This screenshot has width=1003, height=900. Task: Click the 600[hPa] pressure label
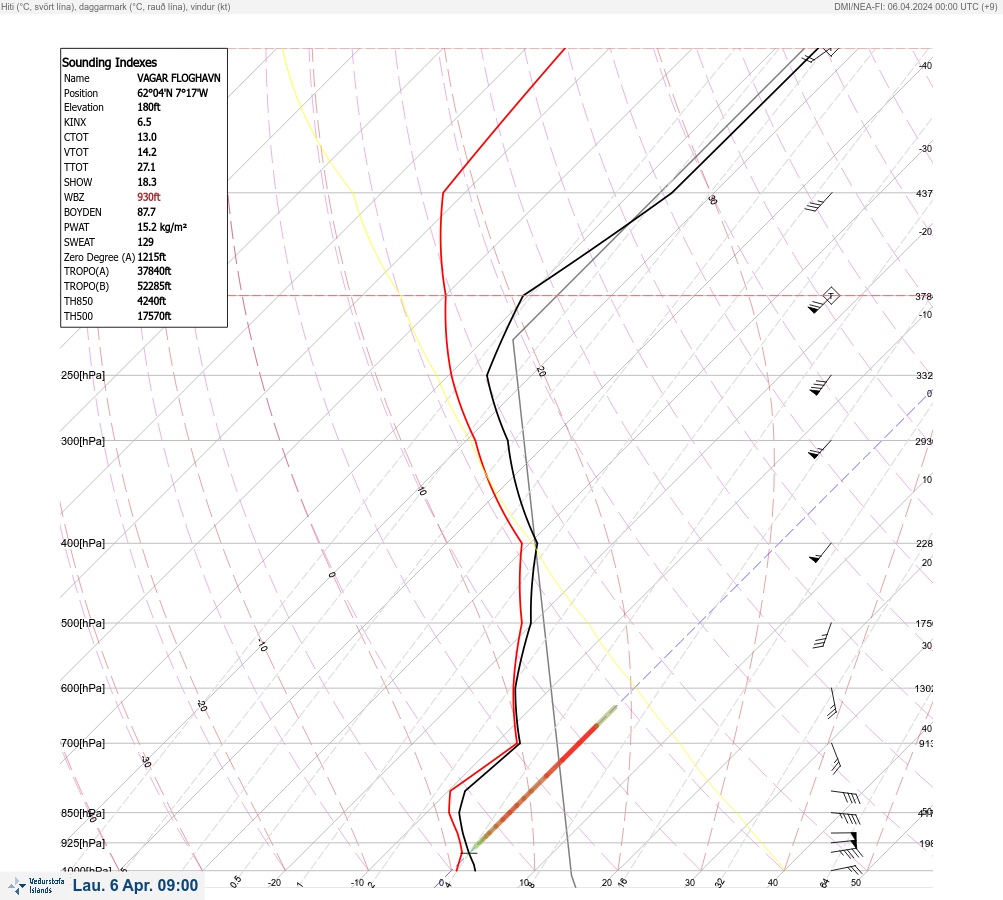pos(83,688)
